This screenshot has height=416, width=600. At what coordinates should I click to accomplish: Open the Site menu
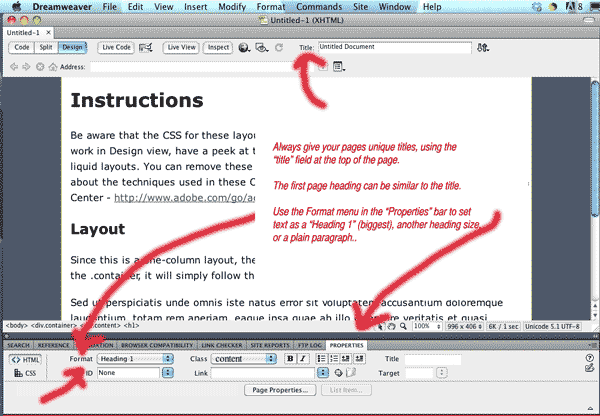pos(360,7)
